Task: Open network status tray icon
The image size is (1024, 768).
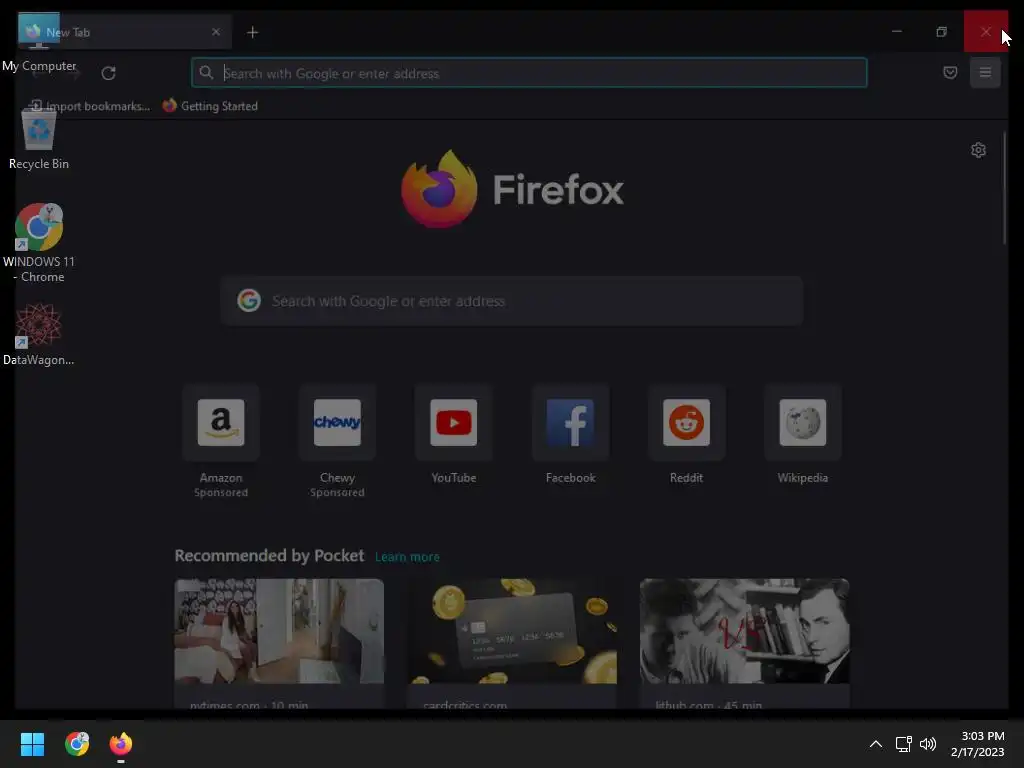Action: point(903,744)
